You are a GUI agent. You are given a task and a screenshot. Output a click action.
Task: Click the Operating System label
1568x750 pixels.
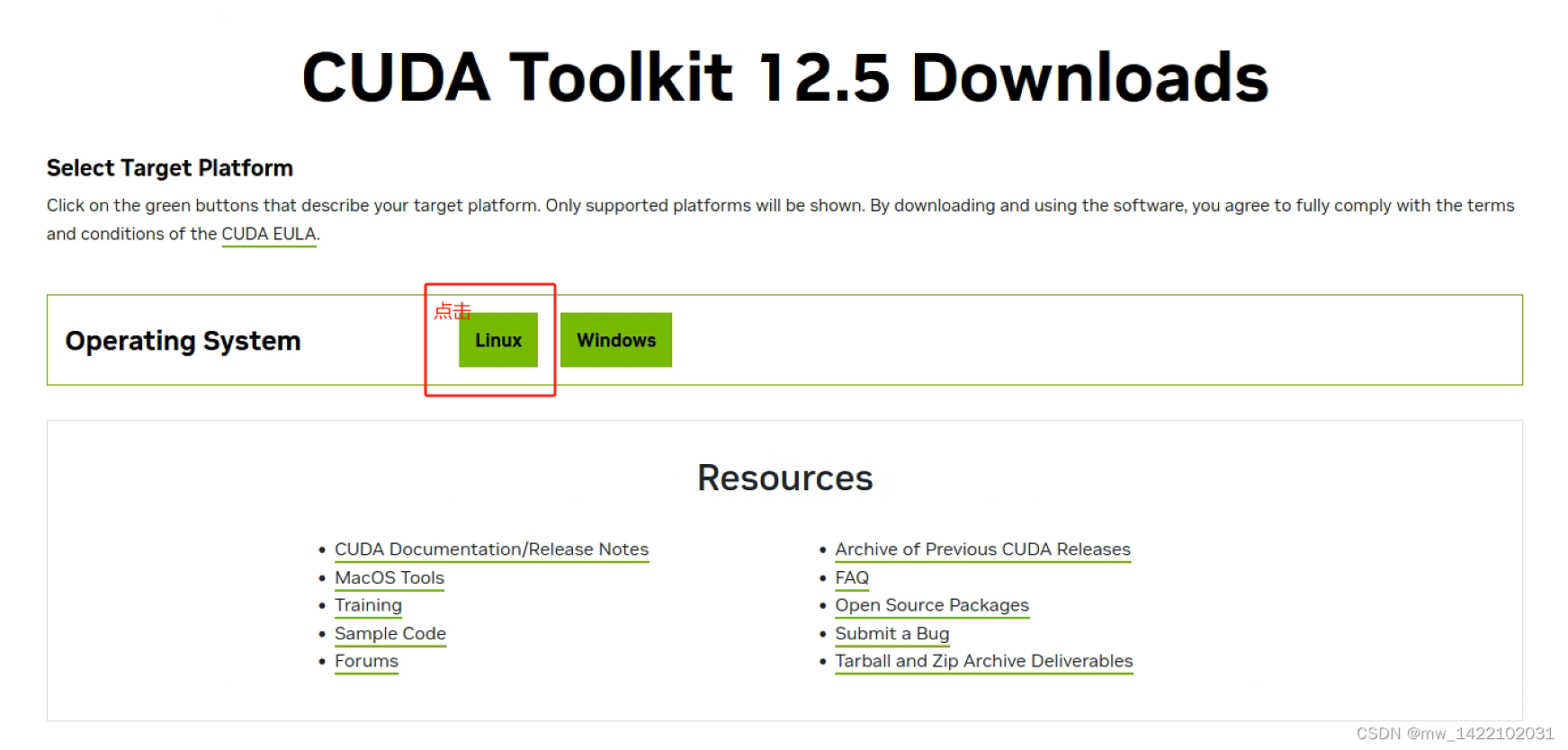pyautogui.click(x=183, y=342)
